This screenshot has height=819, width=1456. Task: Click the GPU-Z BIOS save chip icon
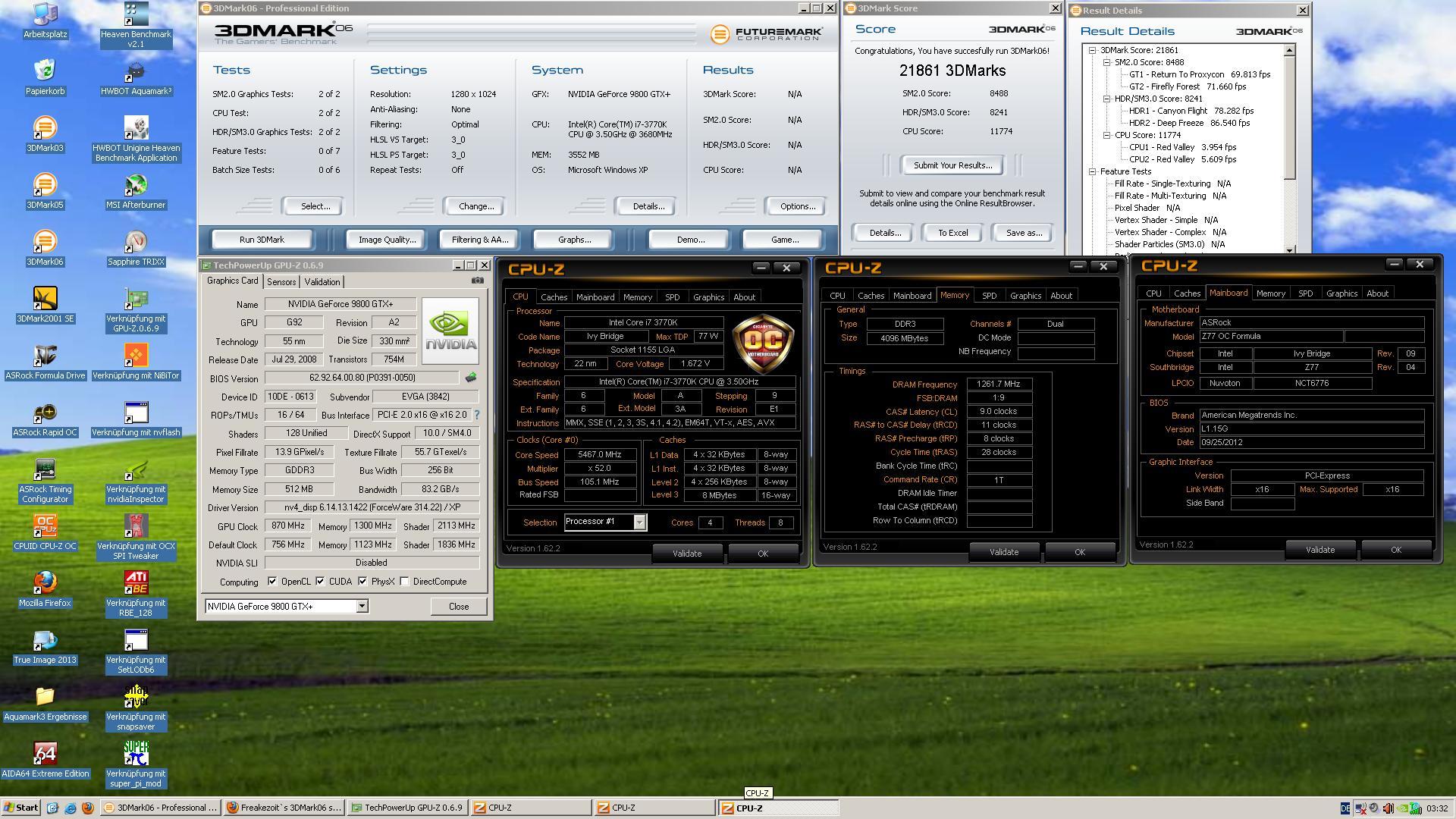pos(471,377)
